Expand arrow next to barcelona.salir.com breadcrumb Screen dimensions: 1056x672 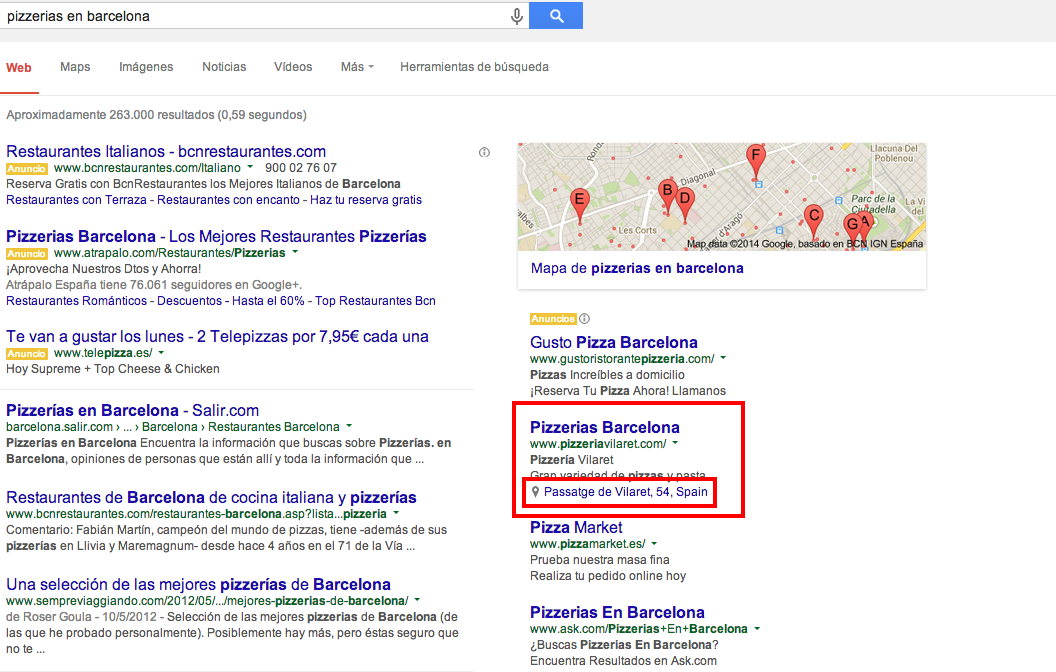click(x=349, y=426)
